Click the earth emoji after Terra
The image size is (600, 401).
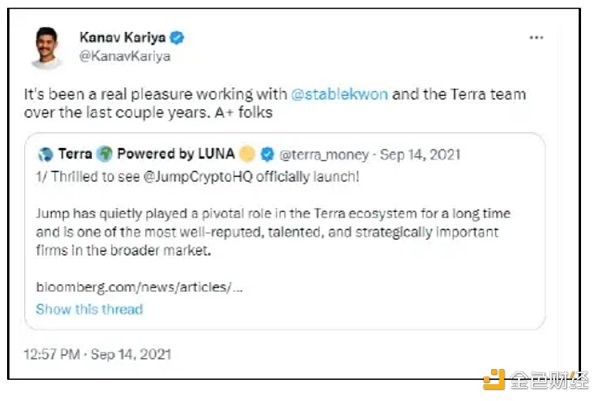tap(101, 154)
